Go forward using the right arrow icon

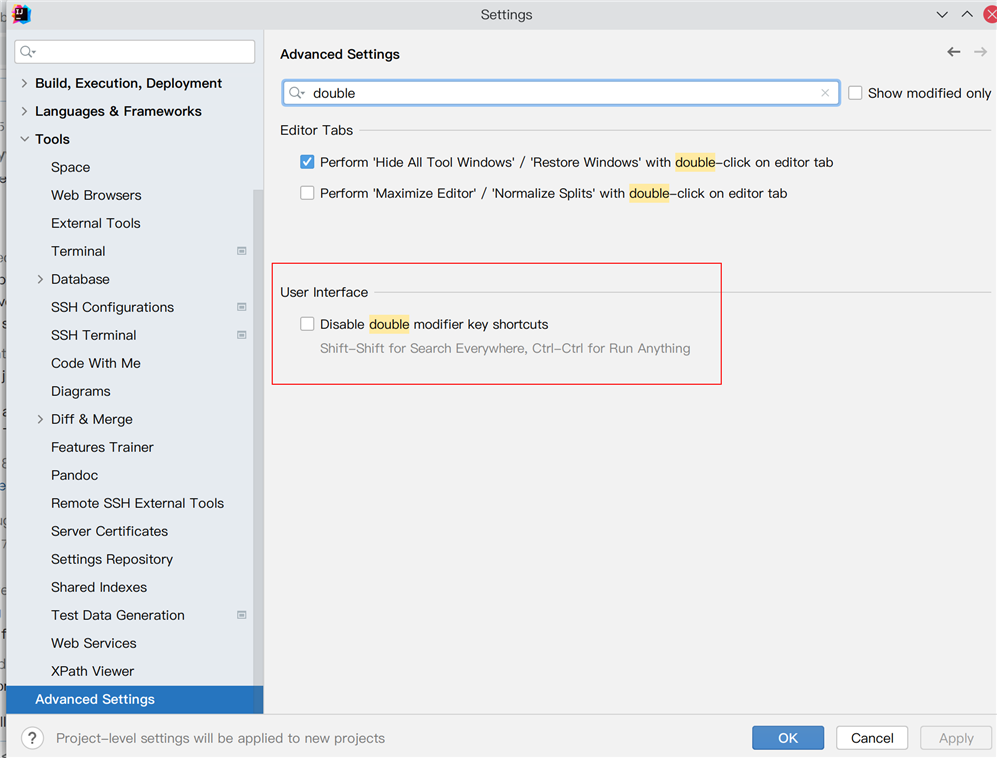point(980,52)
